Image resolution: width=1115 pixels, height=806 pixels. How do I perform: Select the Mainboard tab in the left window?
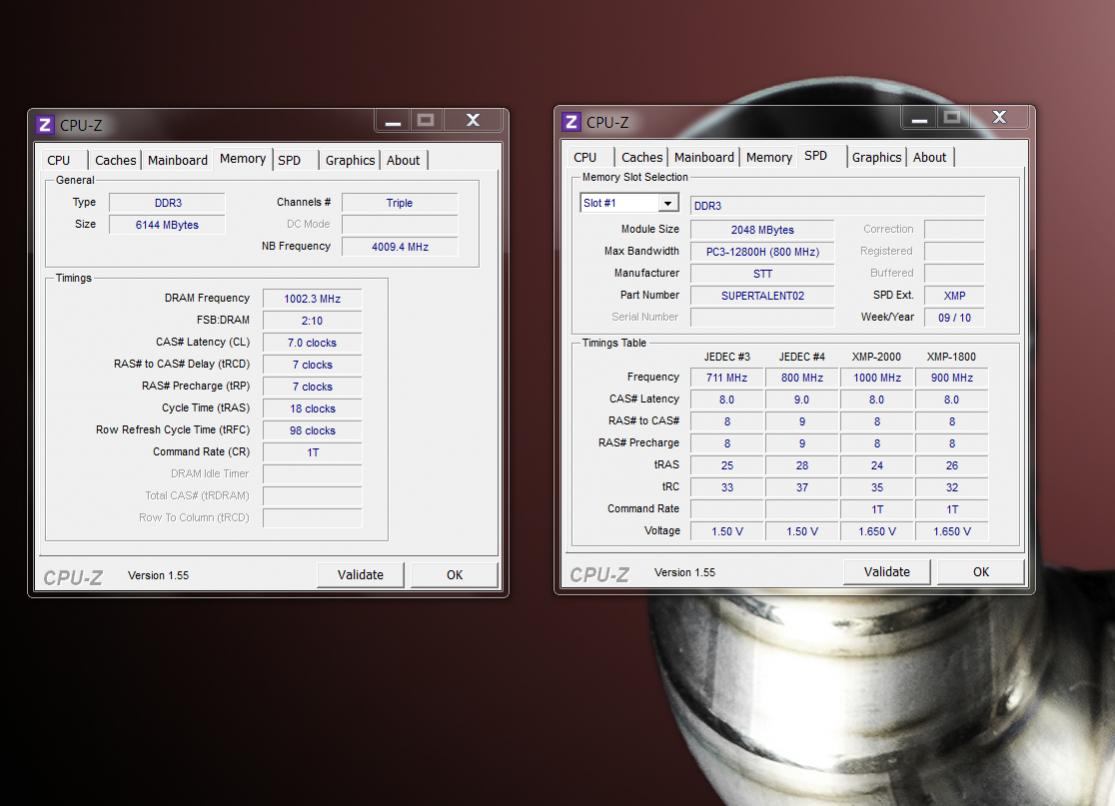[178, 160]
